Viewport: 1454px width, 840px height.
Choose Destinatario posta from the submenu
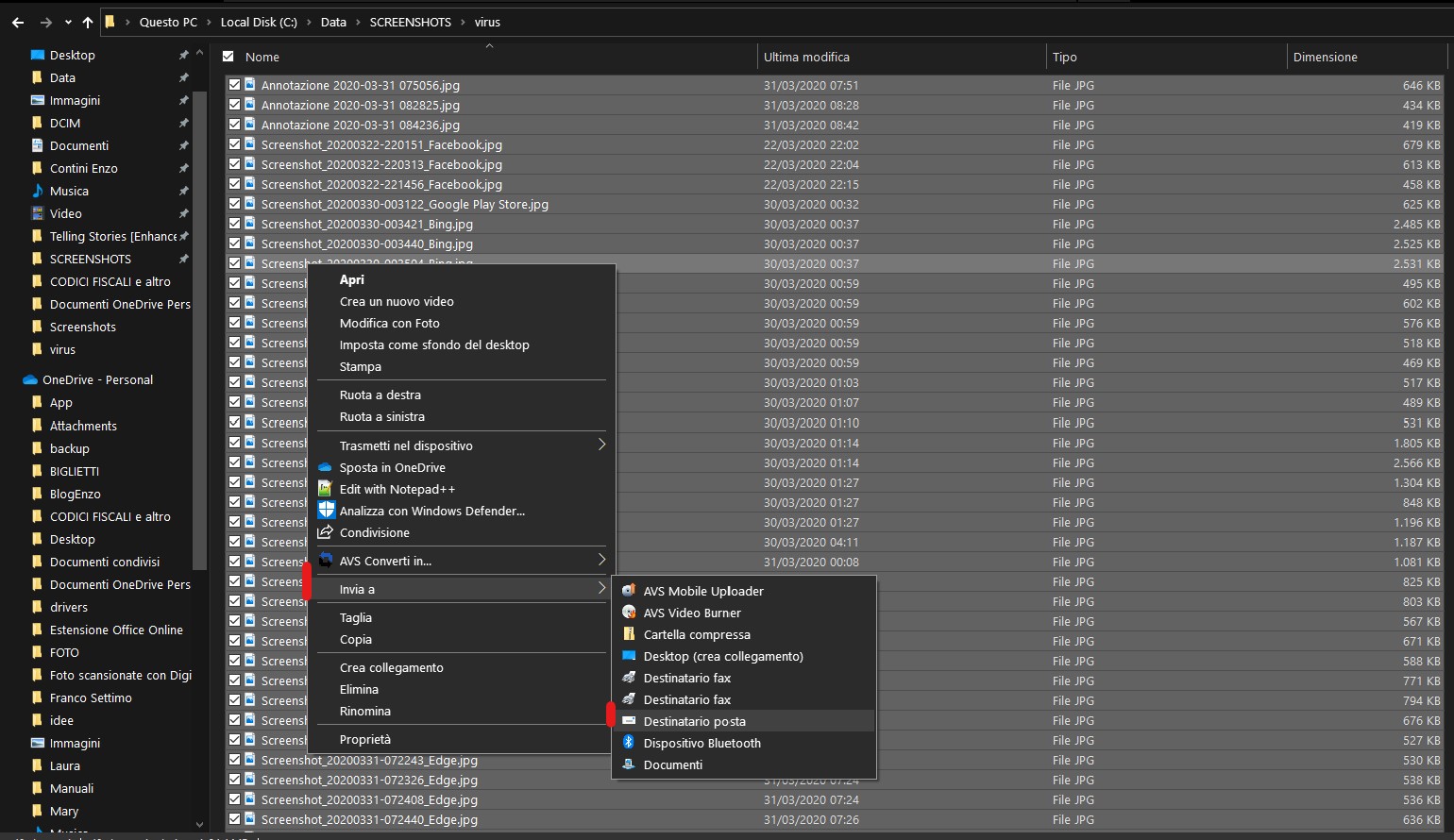(x=694, y=721)
